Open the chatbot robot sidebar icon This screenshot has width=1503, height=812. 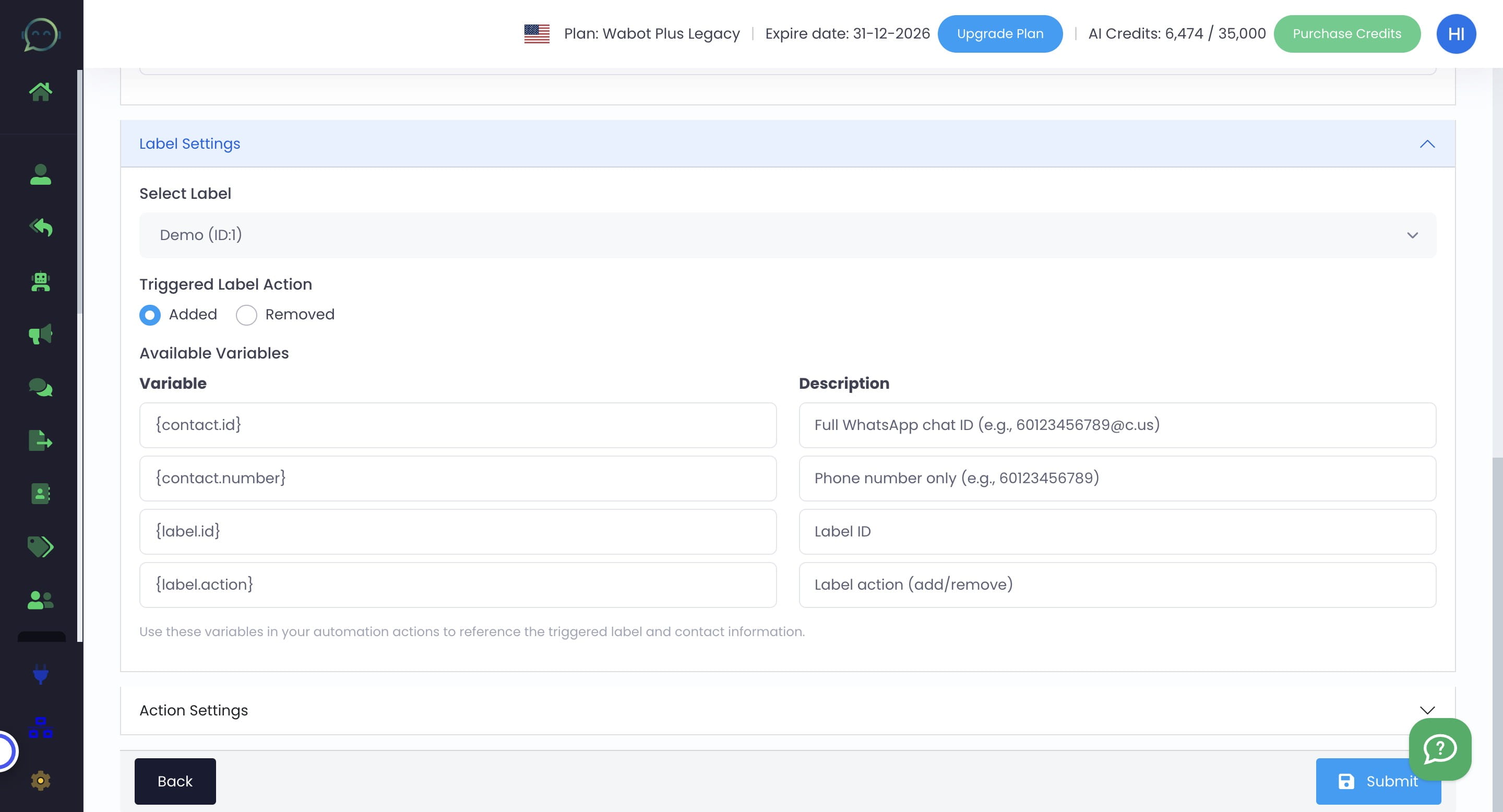tap(40, 282)
